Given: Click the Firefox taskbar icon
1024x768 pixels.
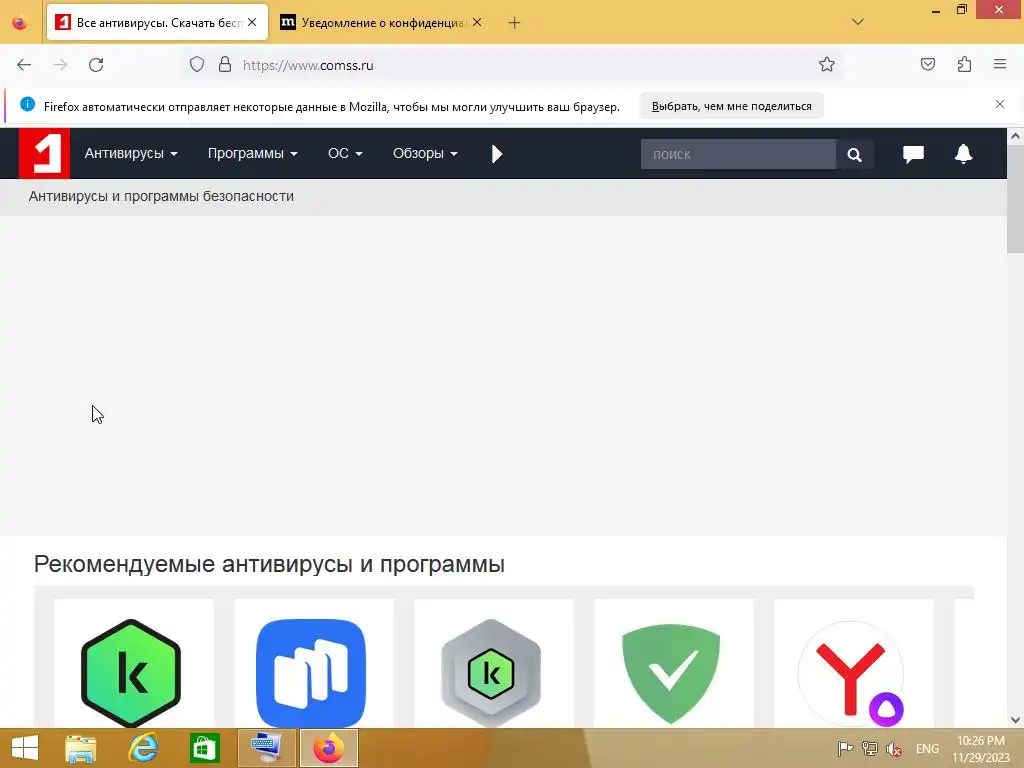Looking at the screenshot, I should [329, 748].
